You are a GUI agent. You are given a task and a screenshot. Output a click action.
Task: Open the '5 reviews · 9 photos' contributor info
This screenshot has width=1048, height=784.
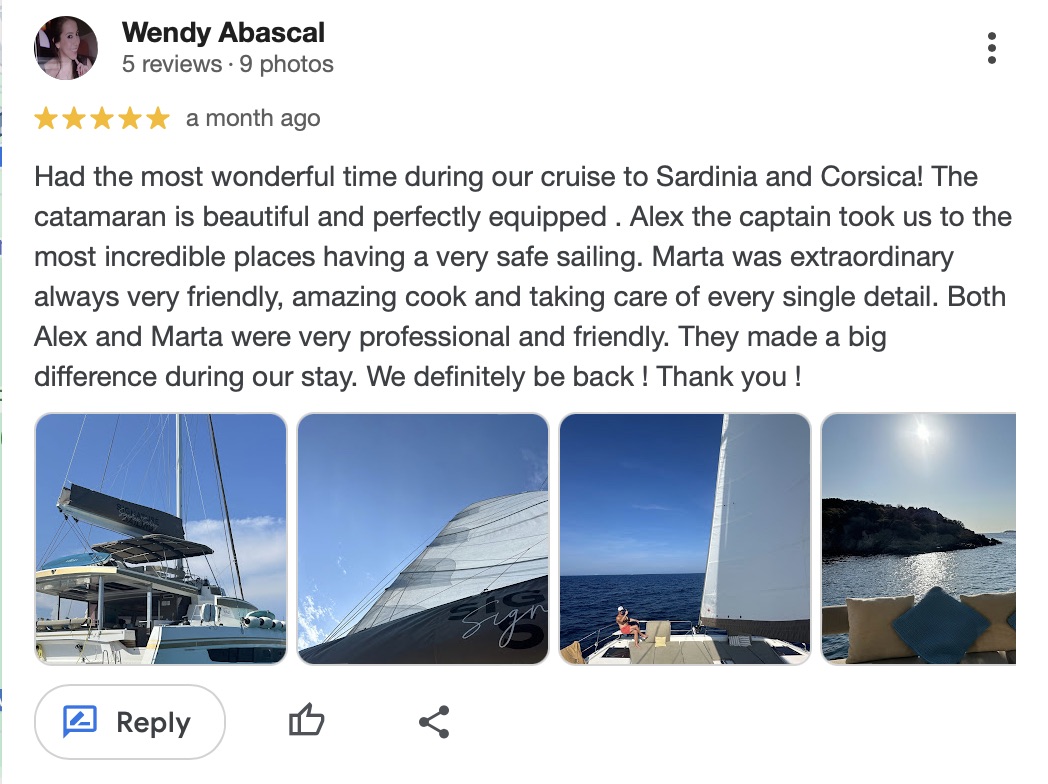click(x=227, y=65)
